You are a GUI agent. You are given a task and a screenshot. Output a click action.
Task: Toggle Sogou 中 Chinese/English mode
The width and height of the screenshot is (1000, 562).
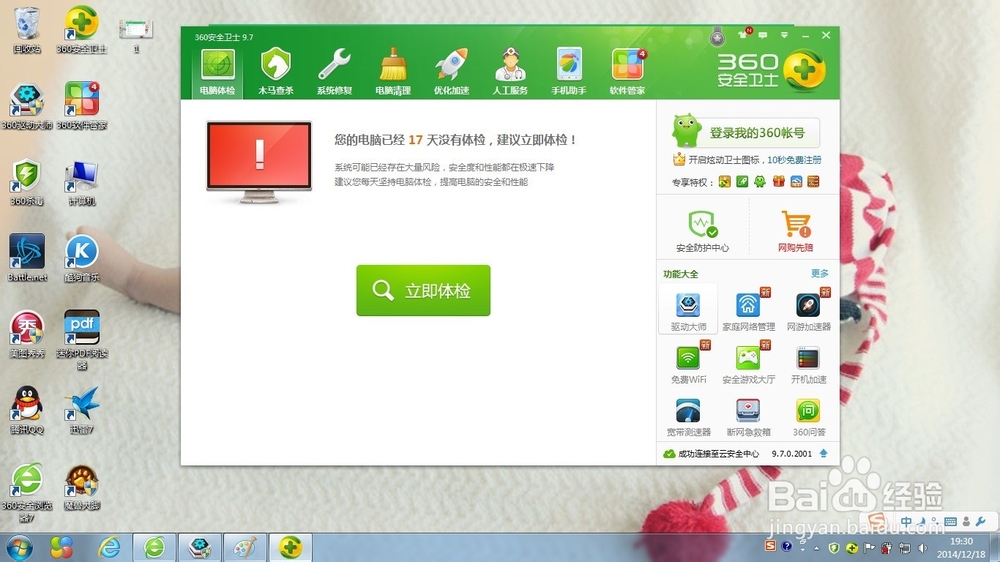[906, 521]
